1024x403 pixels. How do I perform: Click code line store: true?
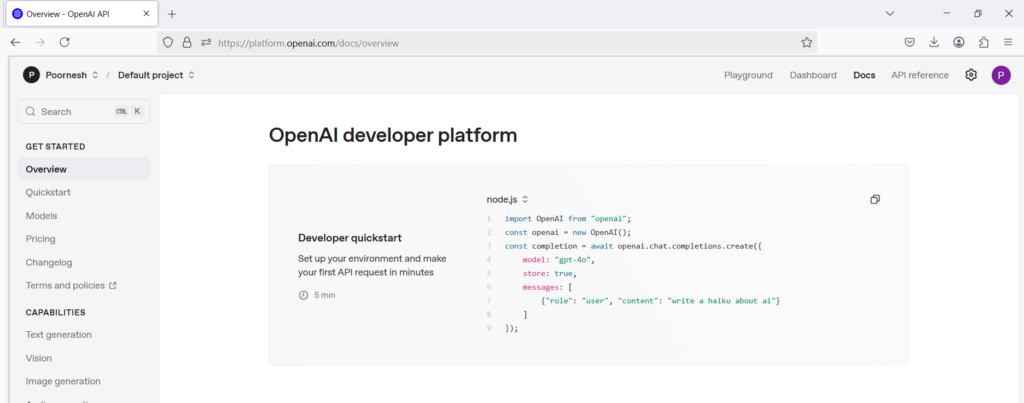(x=549, y=273)
